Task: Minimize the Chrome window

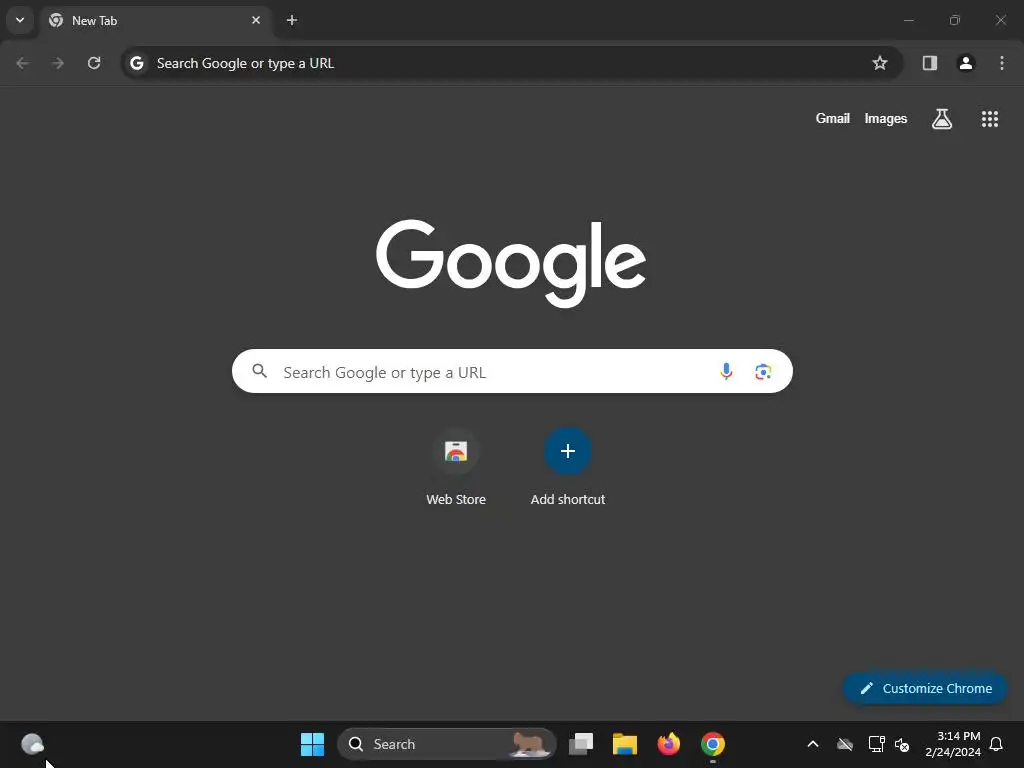Action: coord(908,20)
